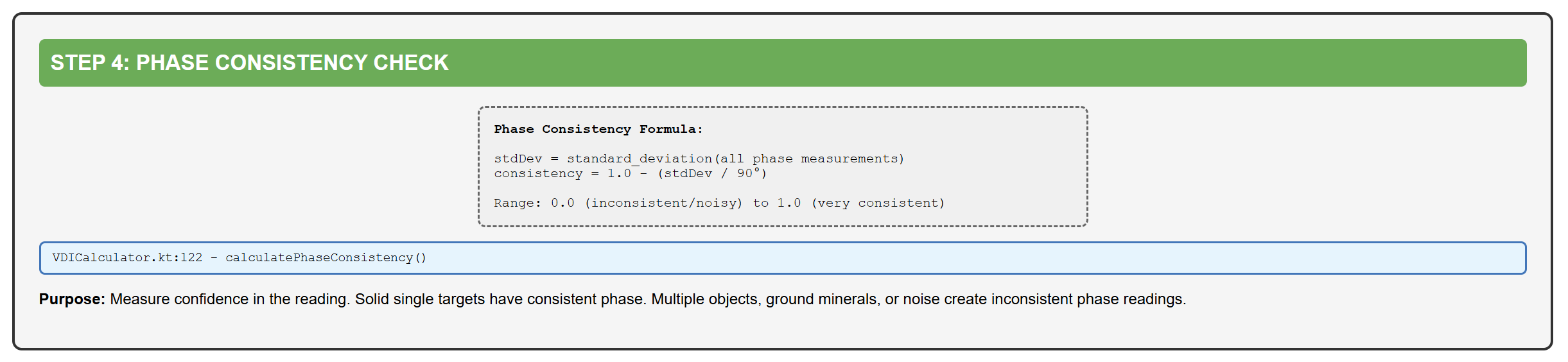The height and width of the screenshot is (362, 1568).
Task: Click the '90°' value in formula
Action: tap(748, 173)
